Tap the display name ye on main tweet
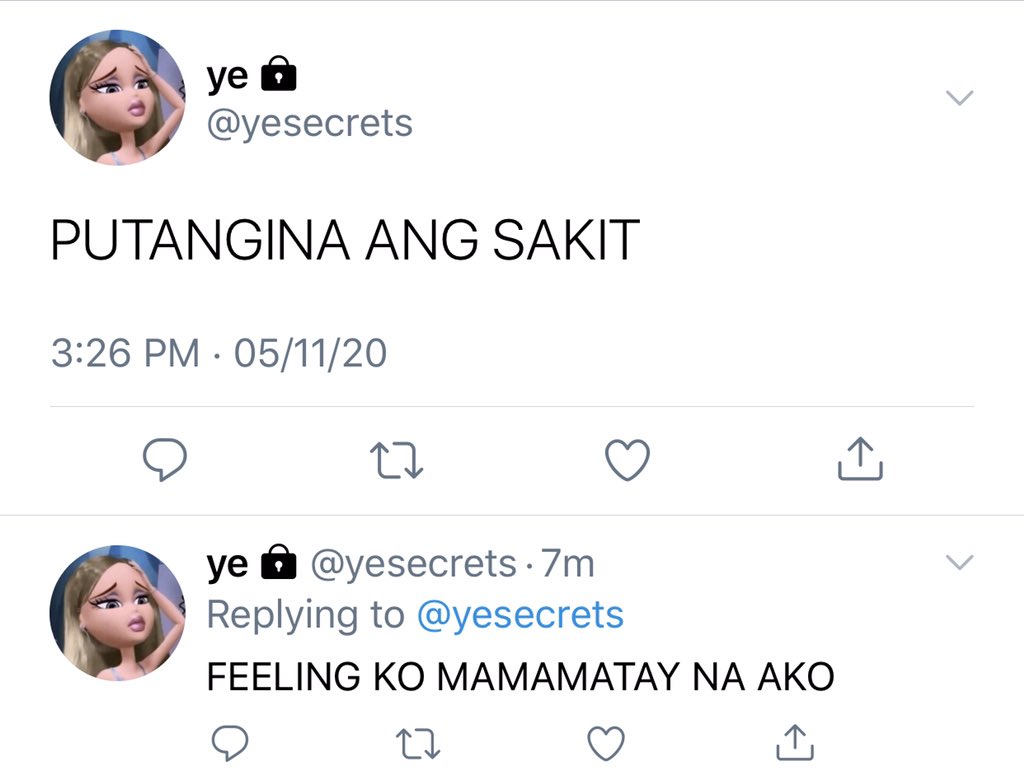Image resolution: width=1024 pixels, height=784 pixels. [x=227, y=77]
